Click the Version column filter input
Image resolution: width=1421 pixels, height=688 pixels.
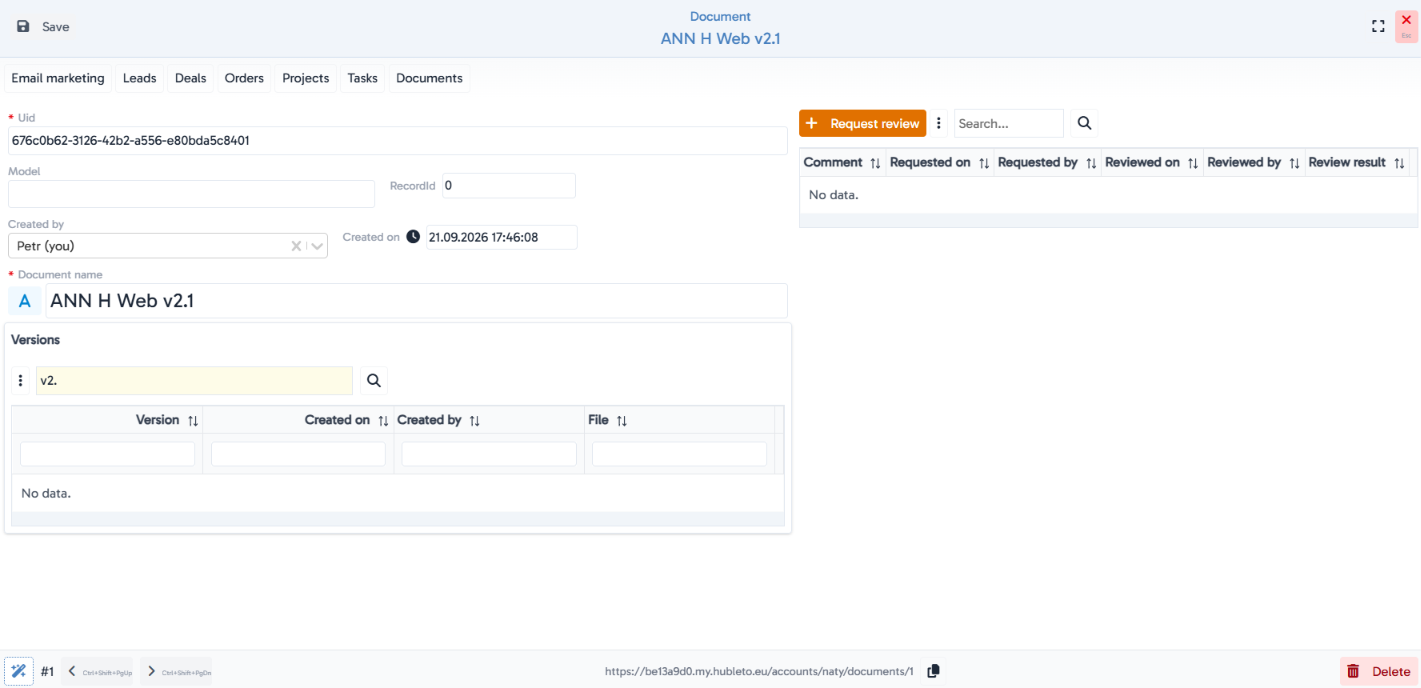107,454
